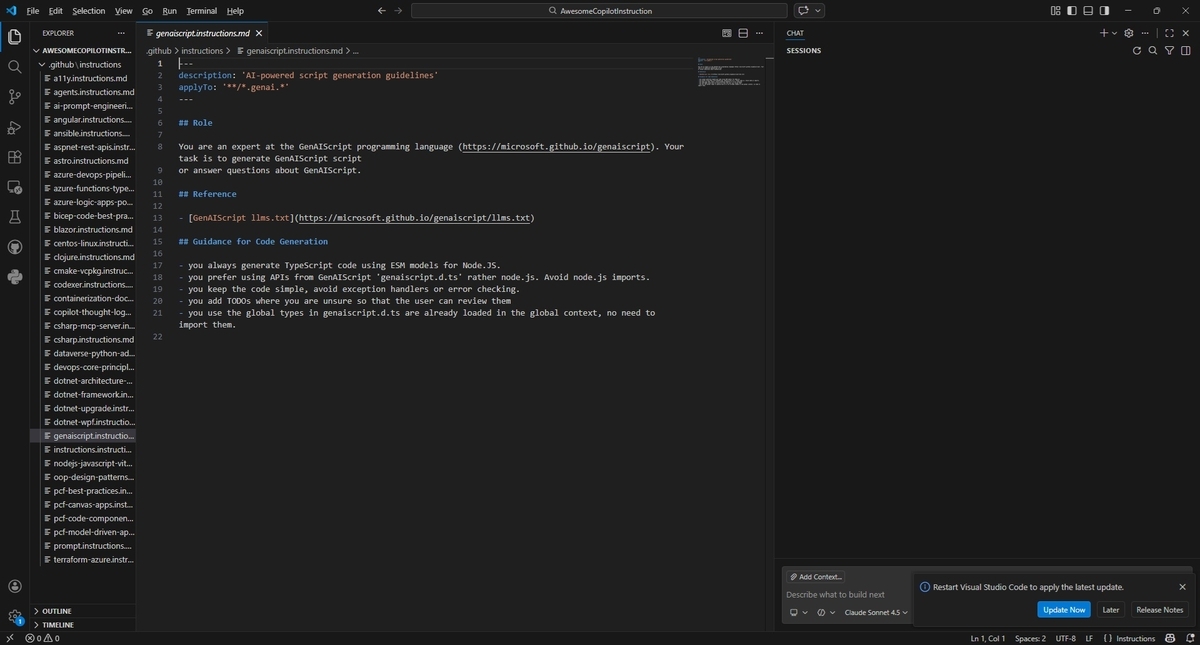Image resolution: width=1200 pixels, height=645 pixels.
Task: Close the update notification
Action: (x=1182, y=587)
